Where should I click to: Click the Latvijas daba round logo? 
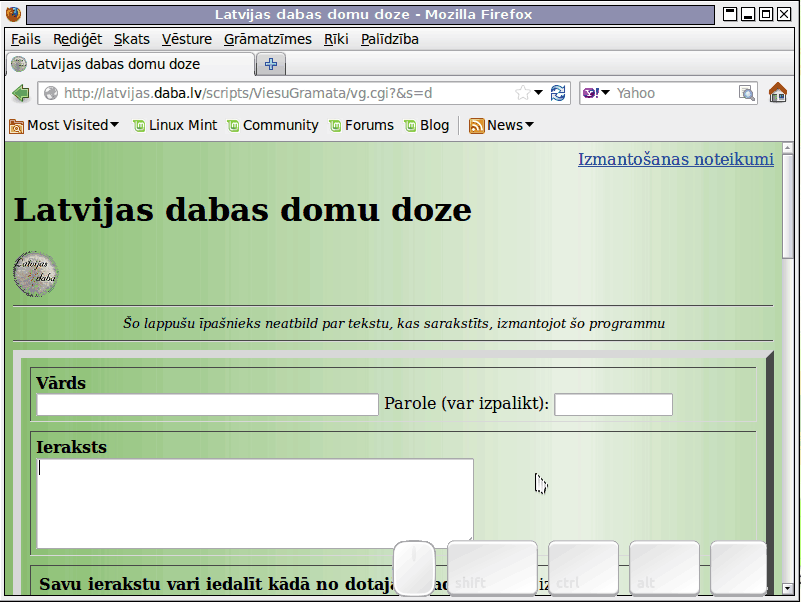tap(35, 274)
